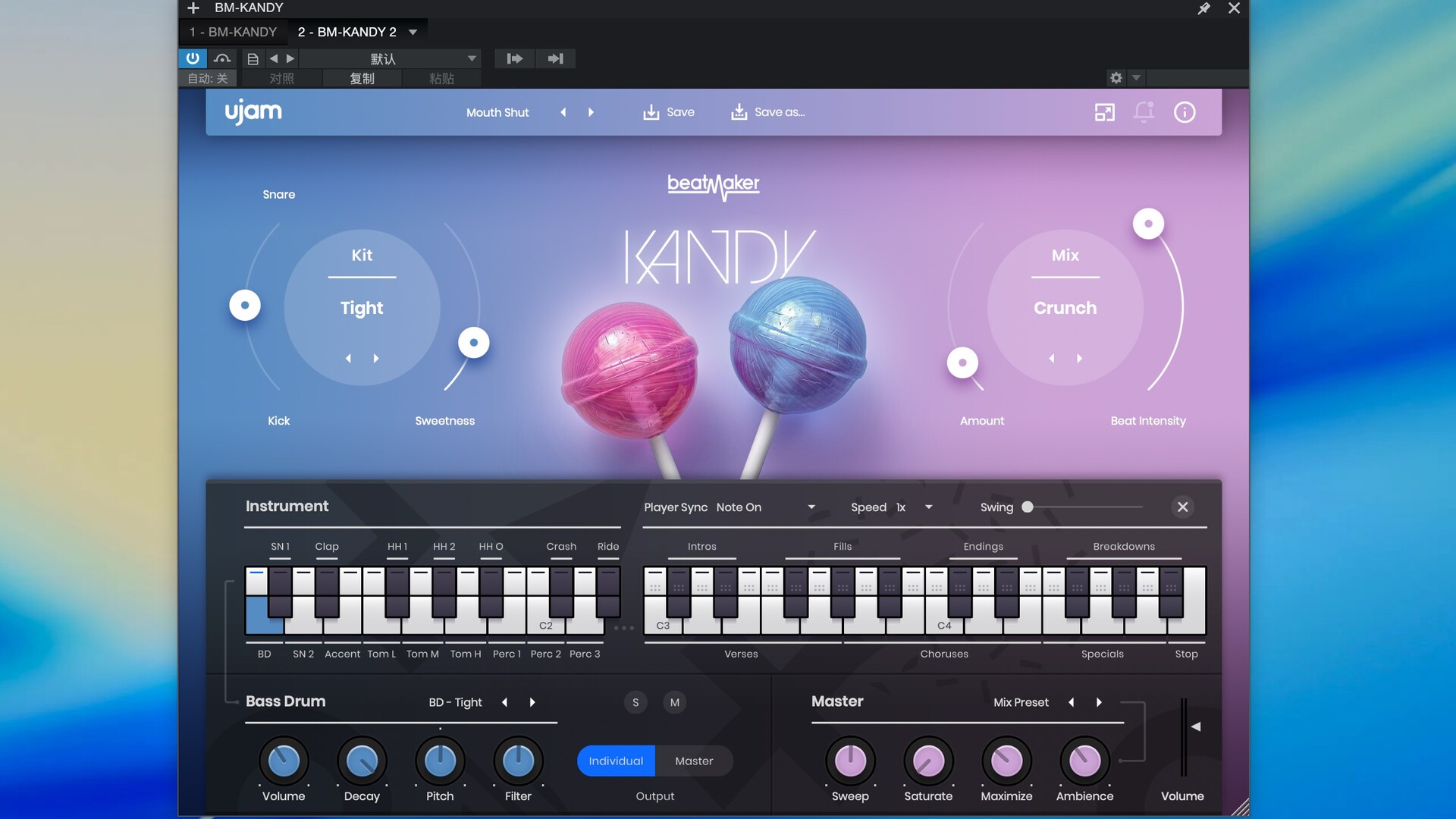Select next ujam preset arrow
The image size is (1456, 819).
click(x=591, y=112)
